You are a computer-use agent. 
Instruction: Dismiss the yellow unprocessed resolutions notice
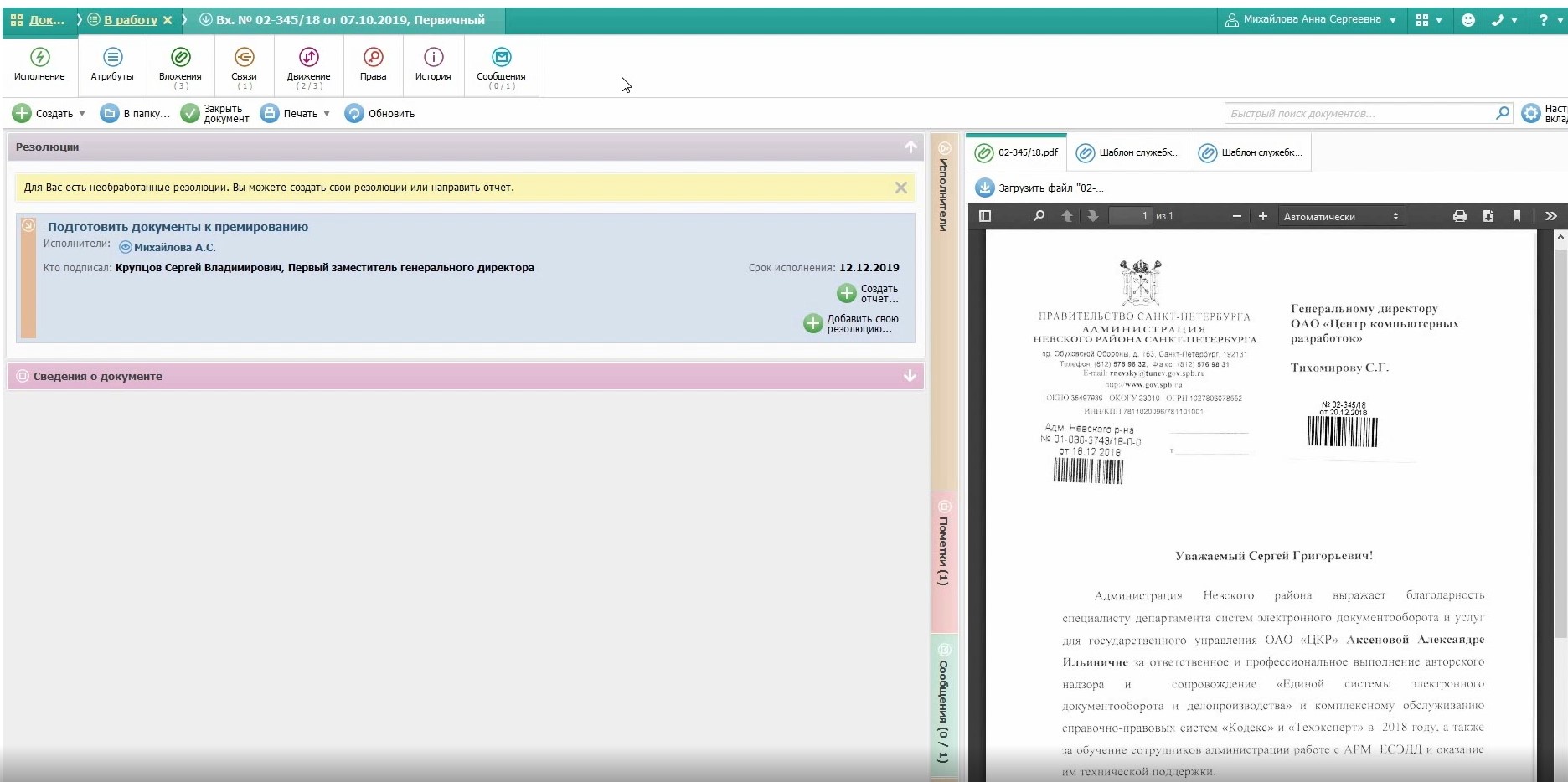point(901,188)
